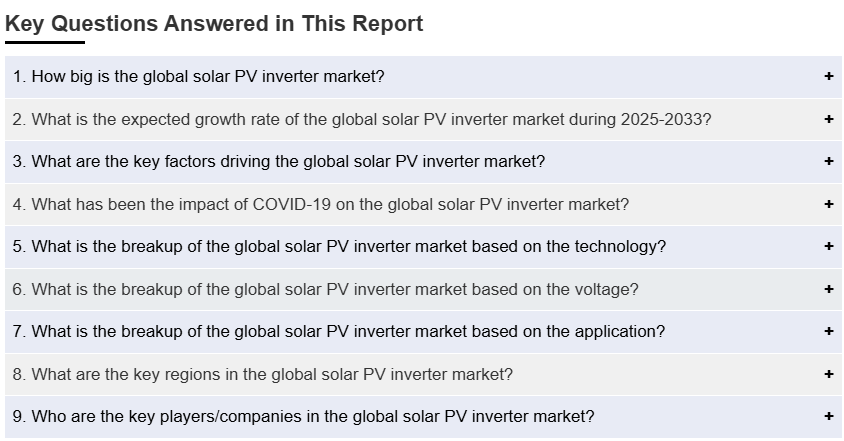Expand question 6 on breakup by voltage
Viewport: 844px width, 441px height.
(325, 289)
